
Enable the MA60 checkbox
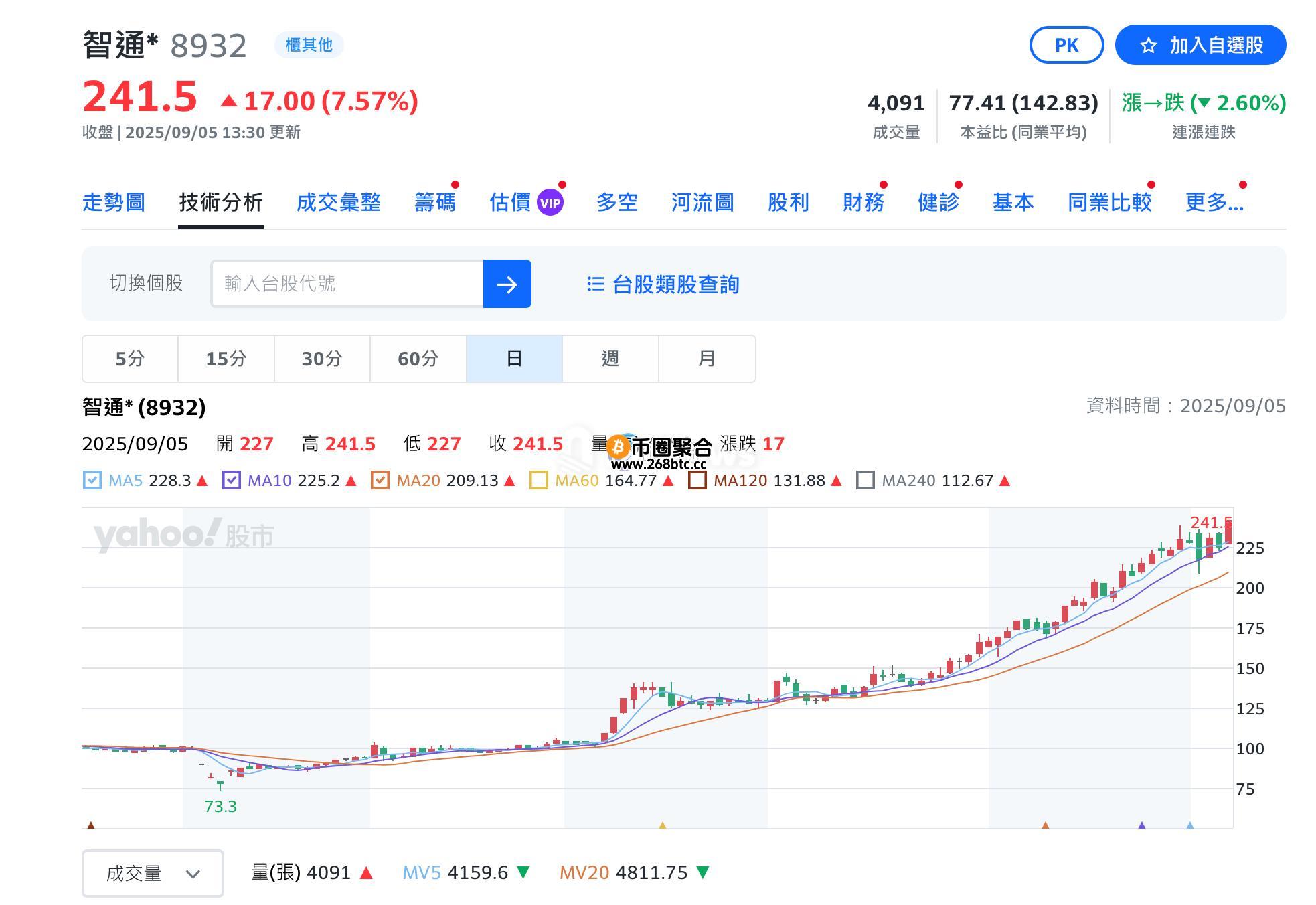point(539,481)
